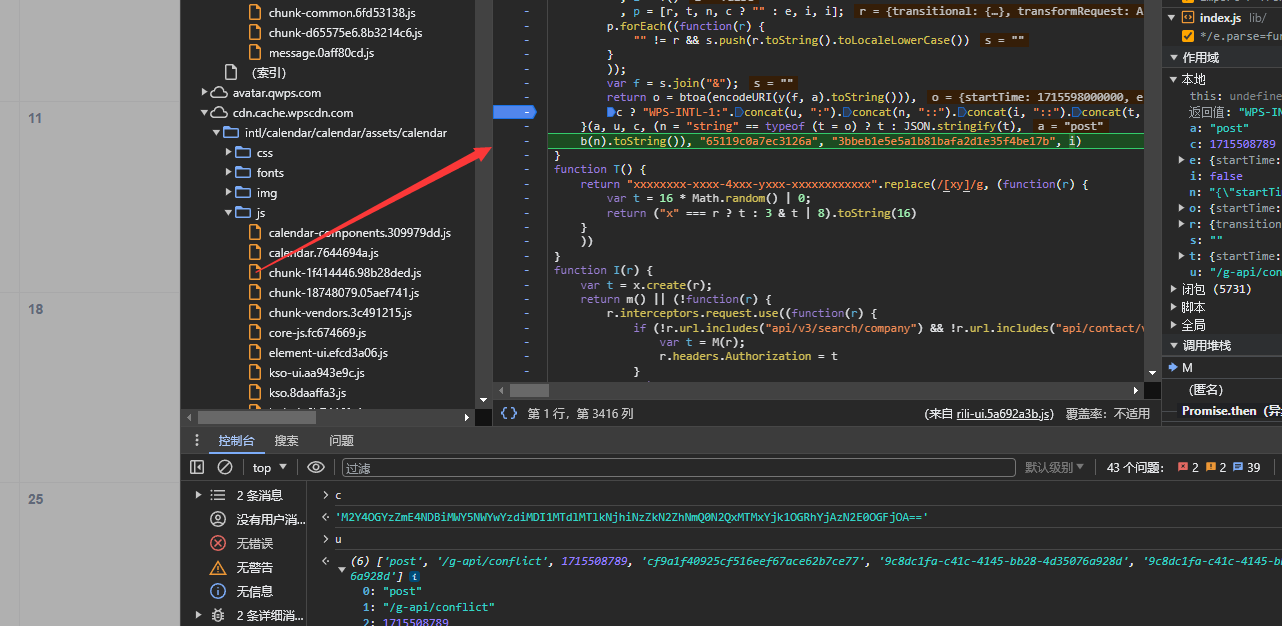Click the cdn.cache.wpscdn.com cloud icon
This screenshot has width=1282, height=626.
[x=218, y=112]
